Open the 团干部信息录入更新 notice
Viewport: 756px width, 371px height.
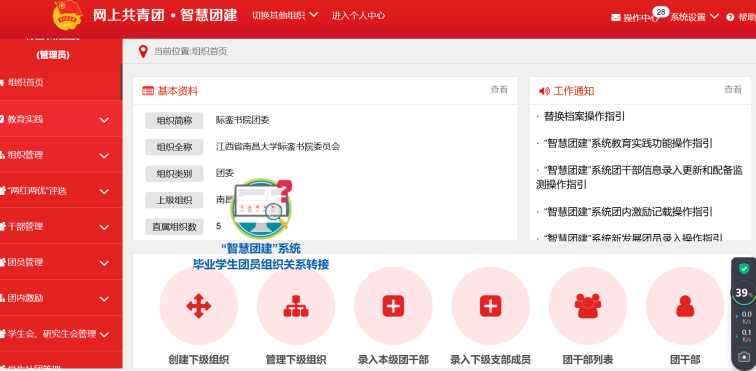point(640,177)
